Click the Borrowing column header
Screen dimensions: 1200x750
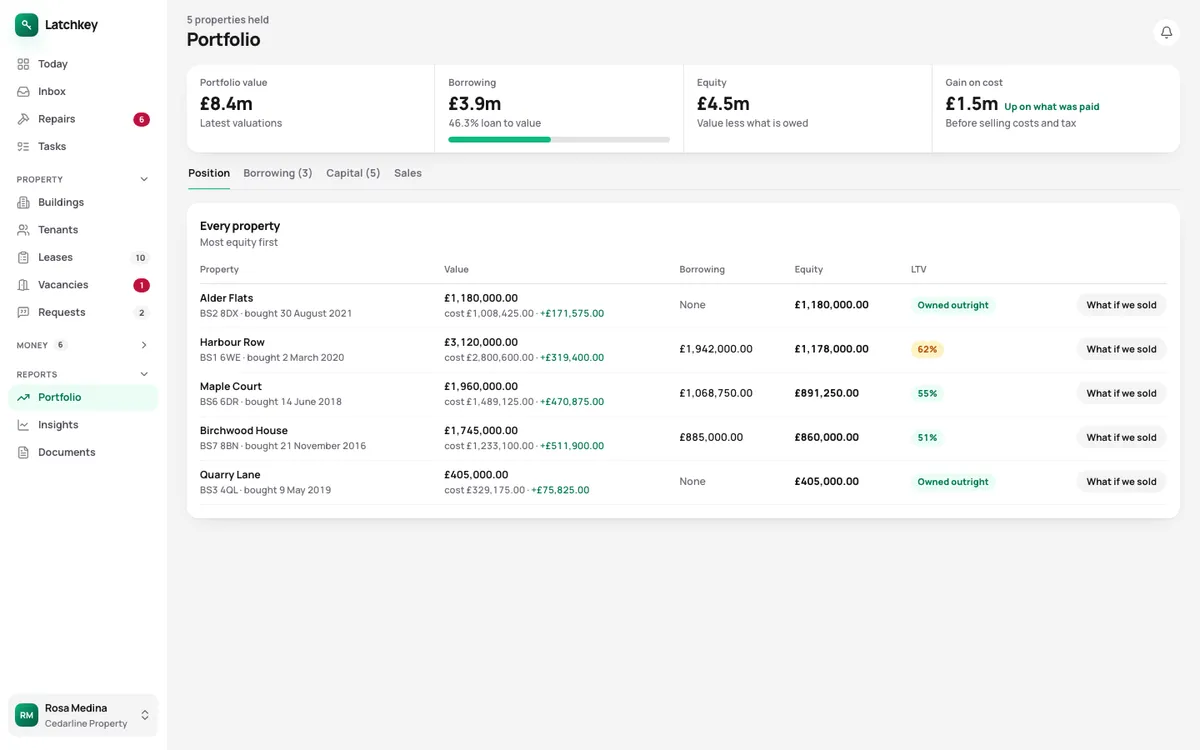coord(702,270)
